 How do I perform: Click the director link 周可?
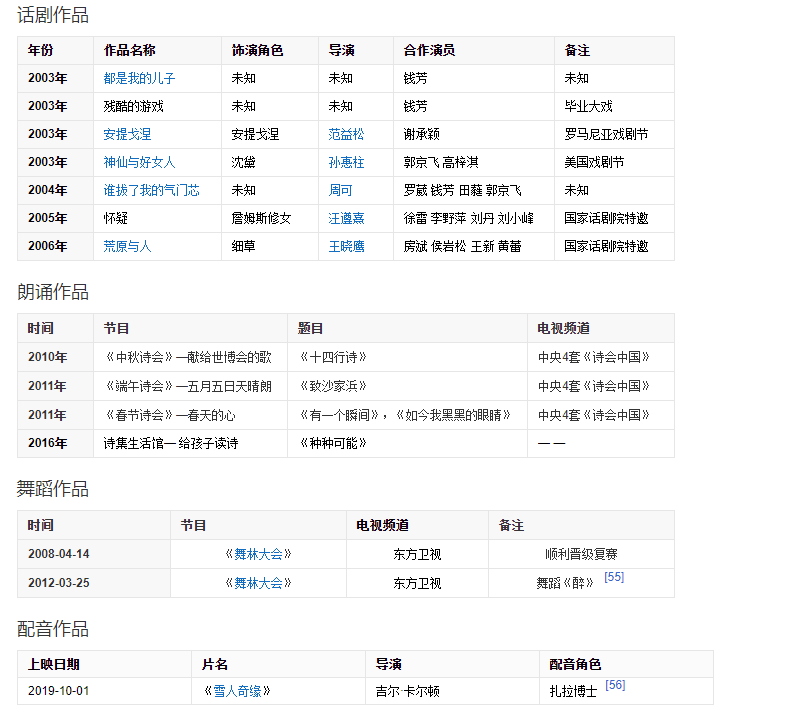[340, 190]
